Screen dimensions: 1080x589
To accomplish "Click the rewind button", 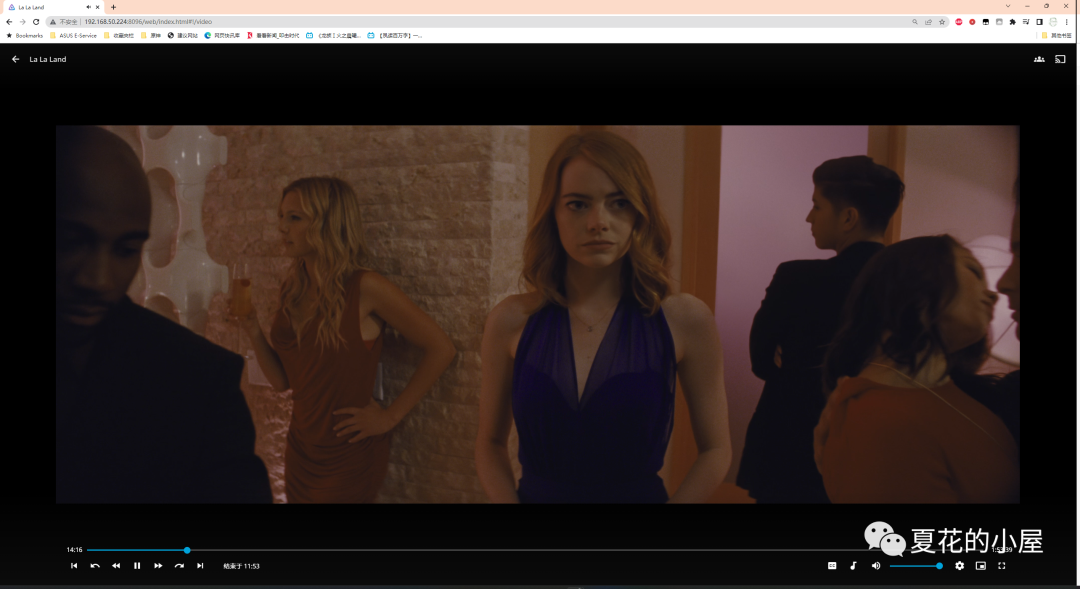I will (x=116, y=566).
